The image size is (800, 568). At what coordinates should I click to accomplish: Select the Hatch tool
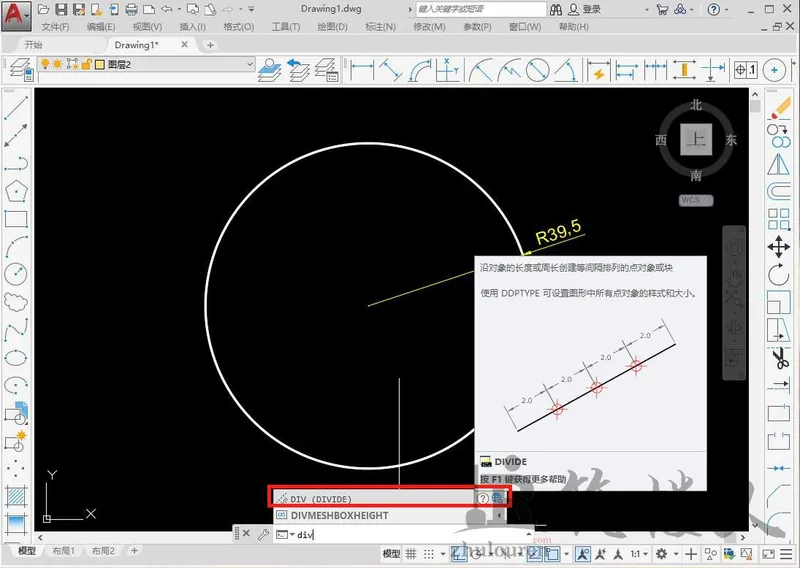coord(16,496)
